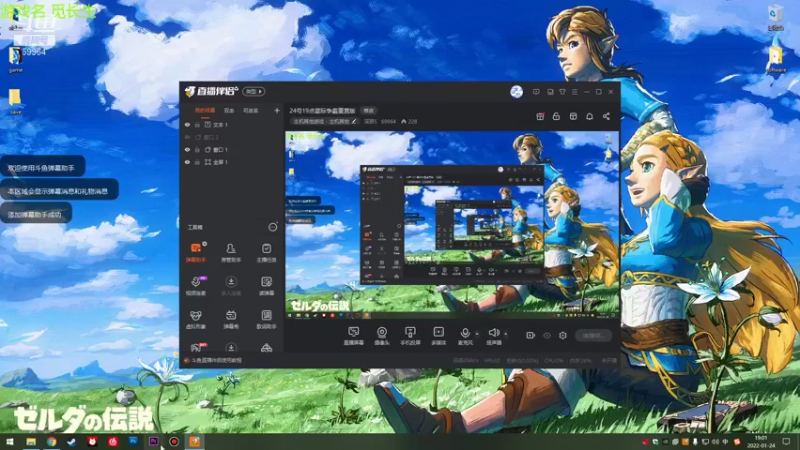Select the 窗口 2 source row

pos(233,137)
